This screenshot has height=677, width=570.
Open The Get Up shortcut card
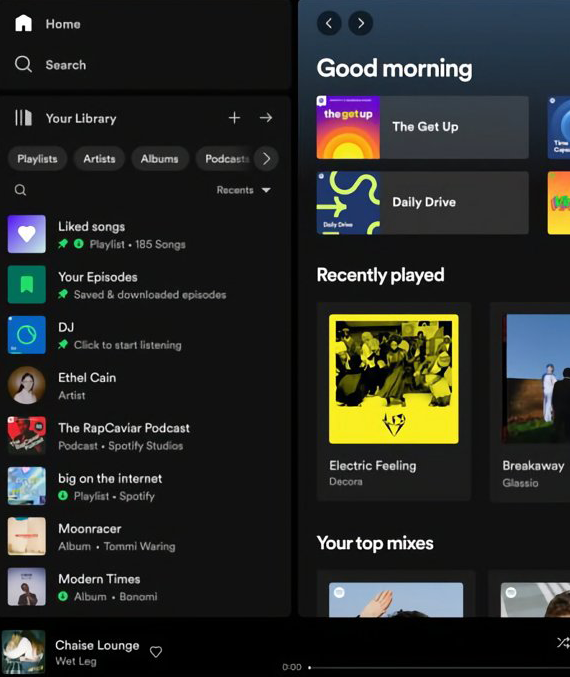423,127
